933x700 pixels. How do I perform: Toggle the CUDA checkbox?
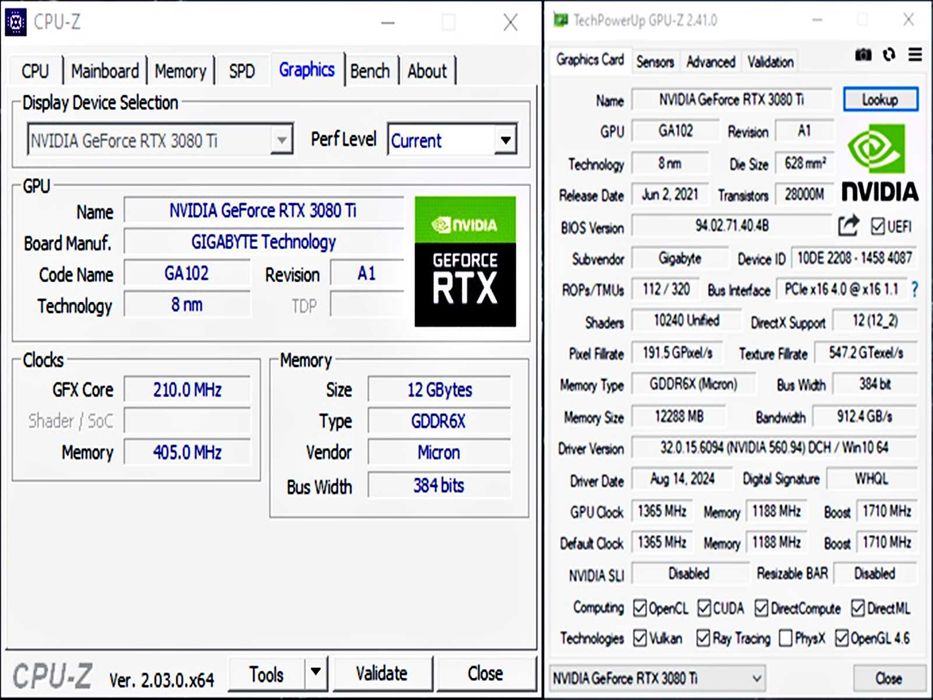pos(704,608)
